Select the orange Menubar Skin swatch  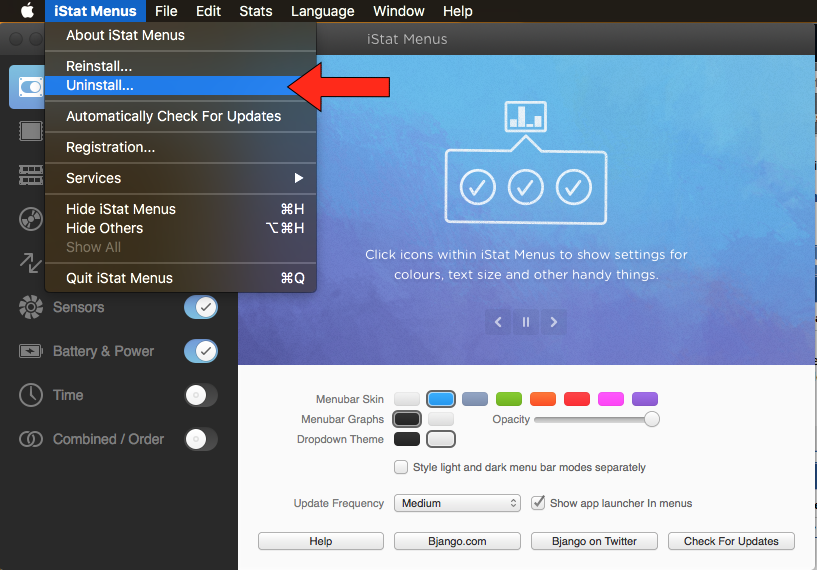tap(543, 399)
